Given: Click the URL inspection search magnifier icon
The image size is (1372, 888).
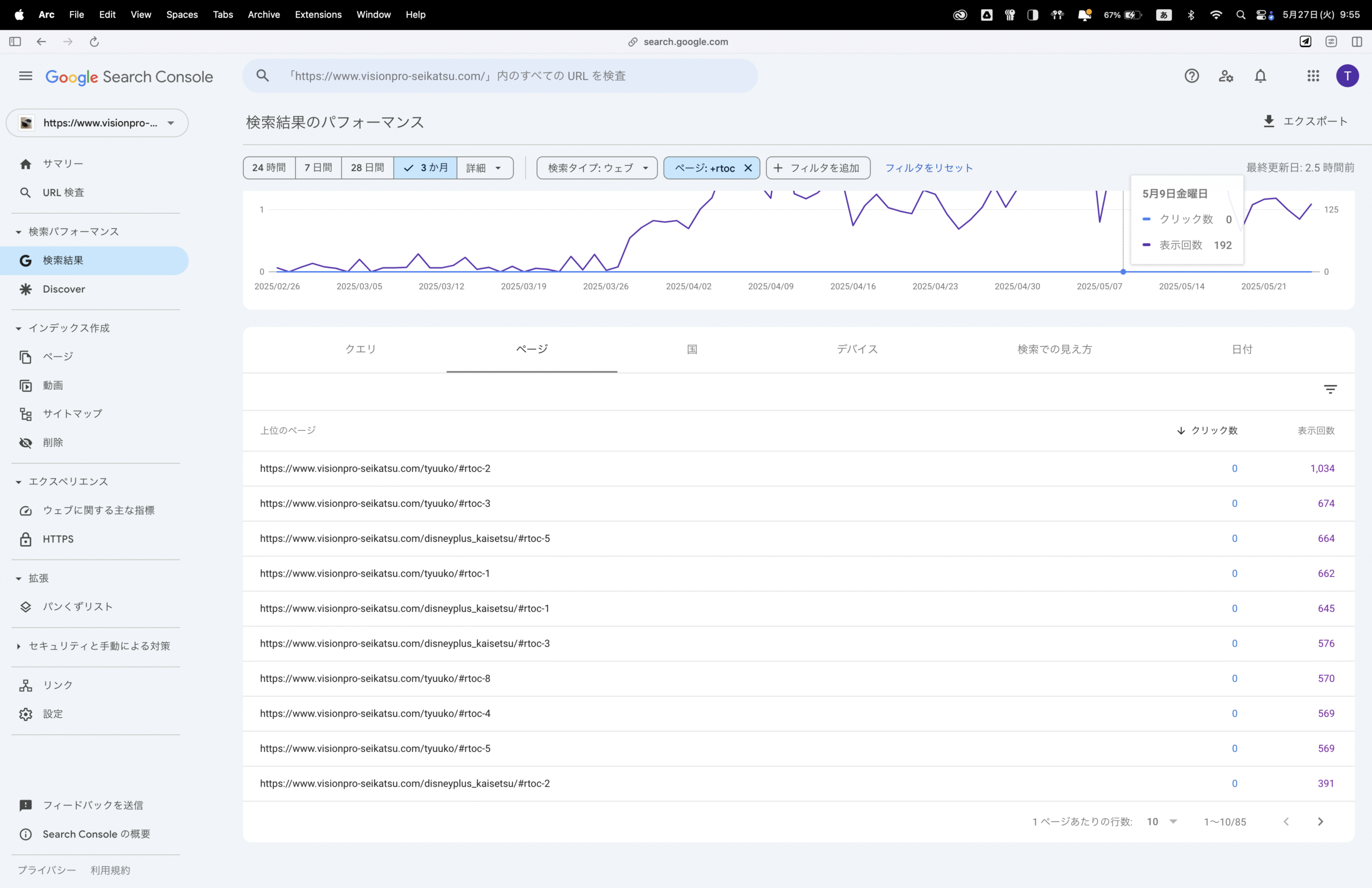Looking at the screenshot, I should (263, 76).
